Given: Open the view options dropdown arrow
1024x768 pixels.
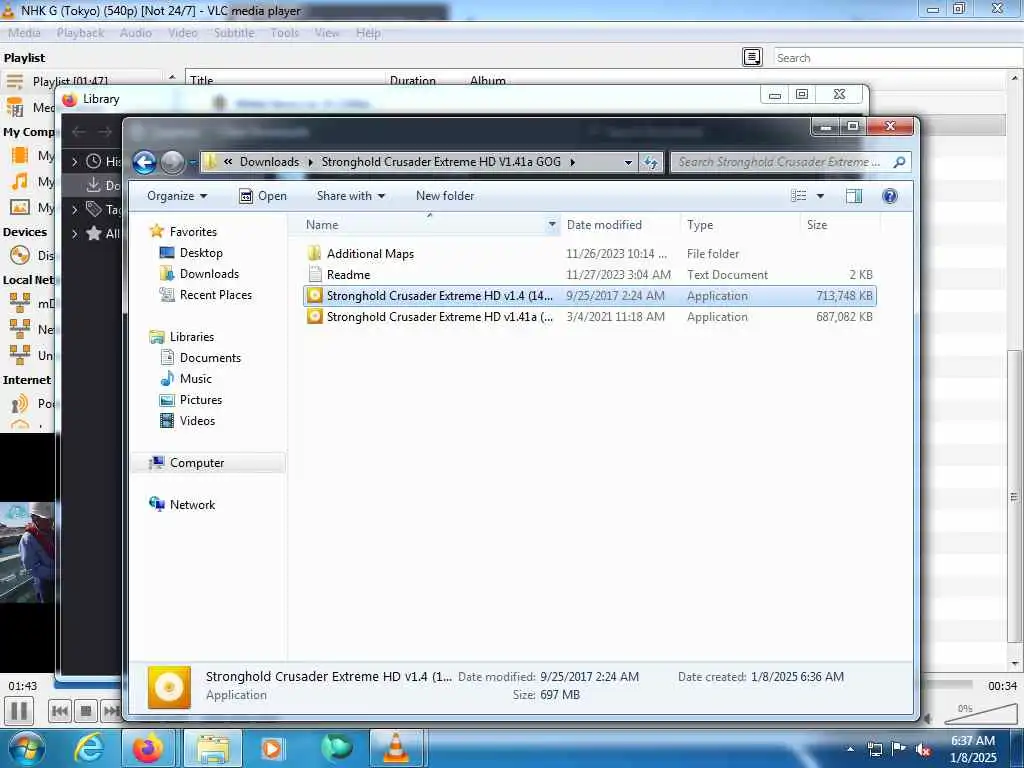Looking at the screenshot, I should [820, 196].
